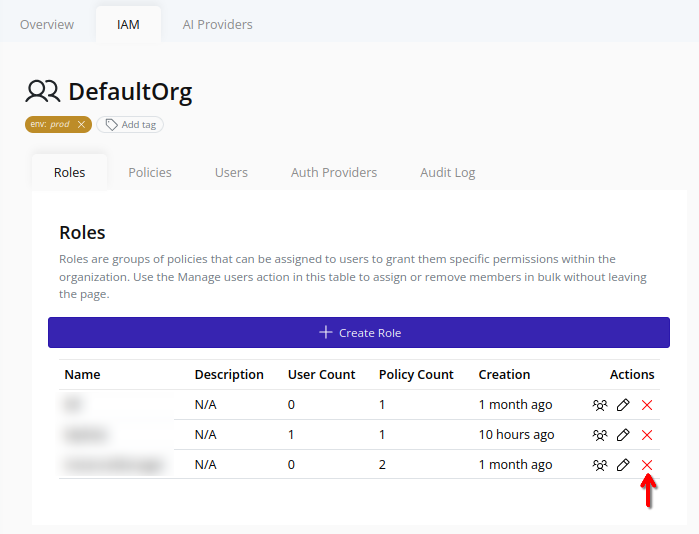Go to the Users sub-tab
The height and width of the screenshot is (534, 699).
click(231, 172)
